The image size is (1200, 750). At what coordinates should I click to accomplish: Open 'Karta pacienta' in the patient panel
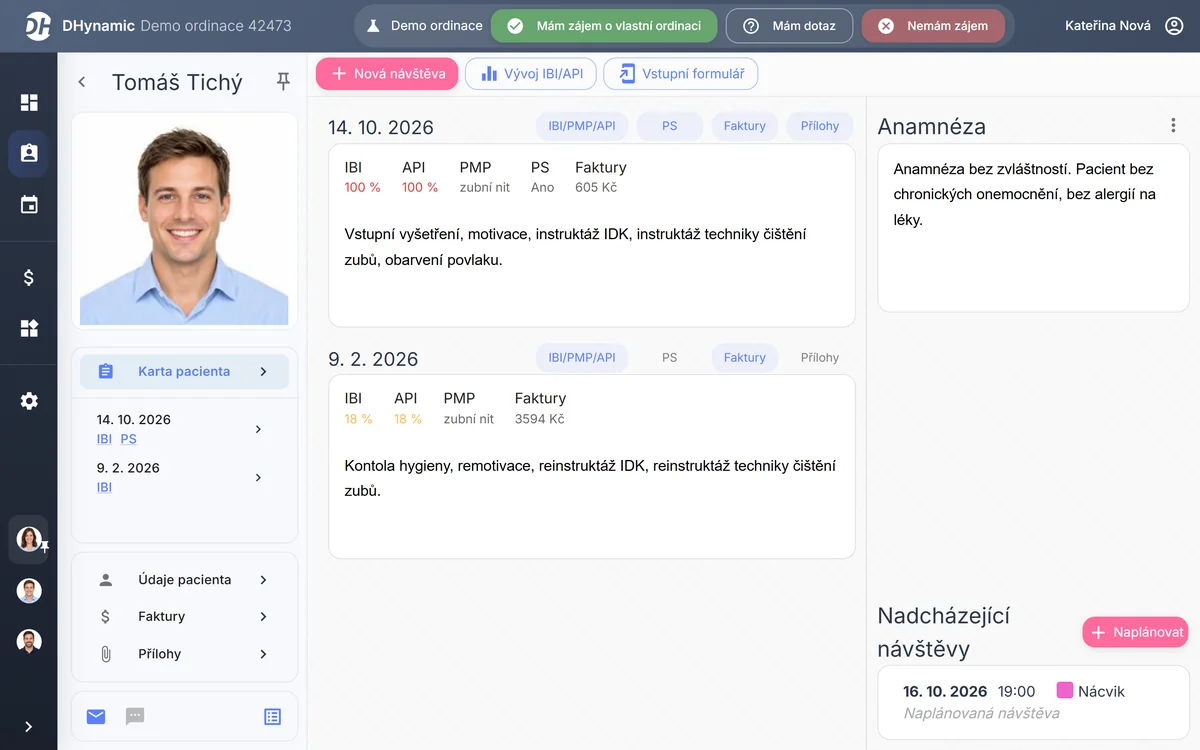[184, 371]
